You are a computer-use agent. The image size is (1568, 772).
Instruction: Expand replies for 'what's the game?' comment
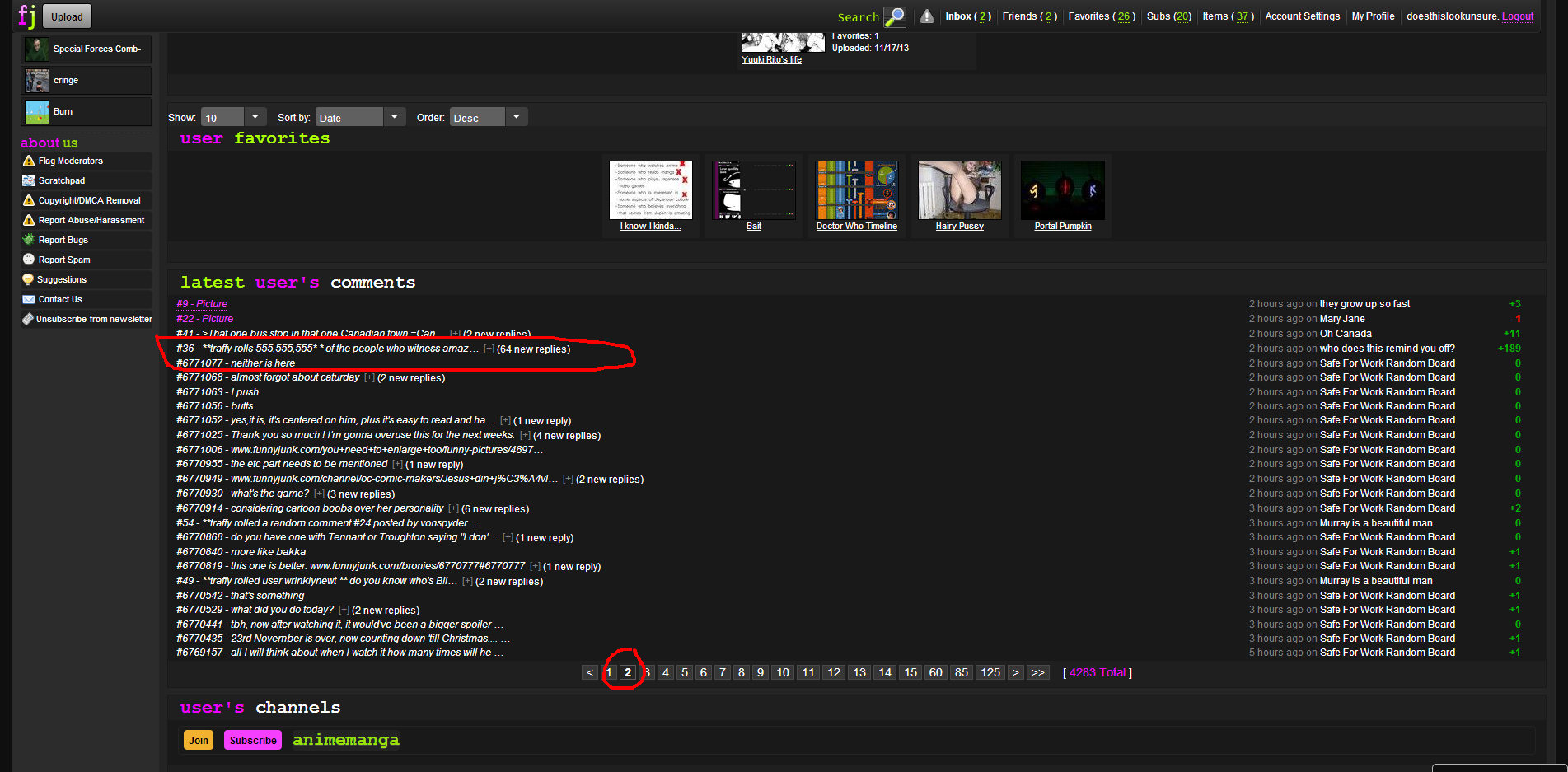point(319,494)
